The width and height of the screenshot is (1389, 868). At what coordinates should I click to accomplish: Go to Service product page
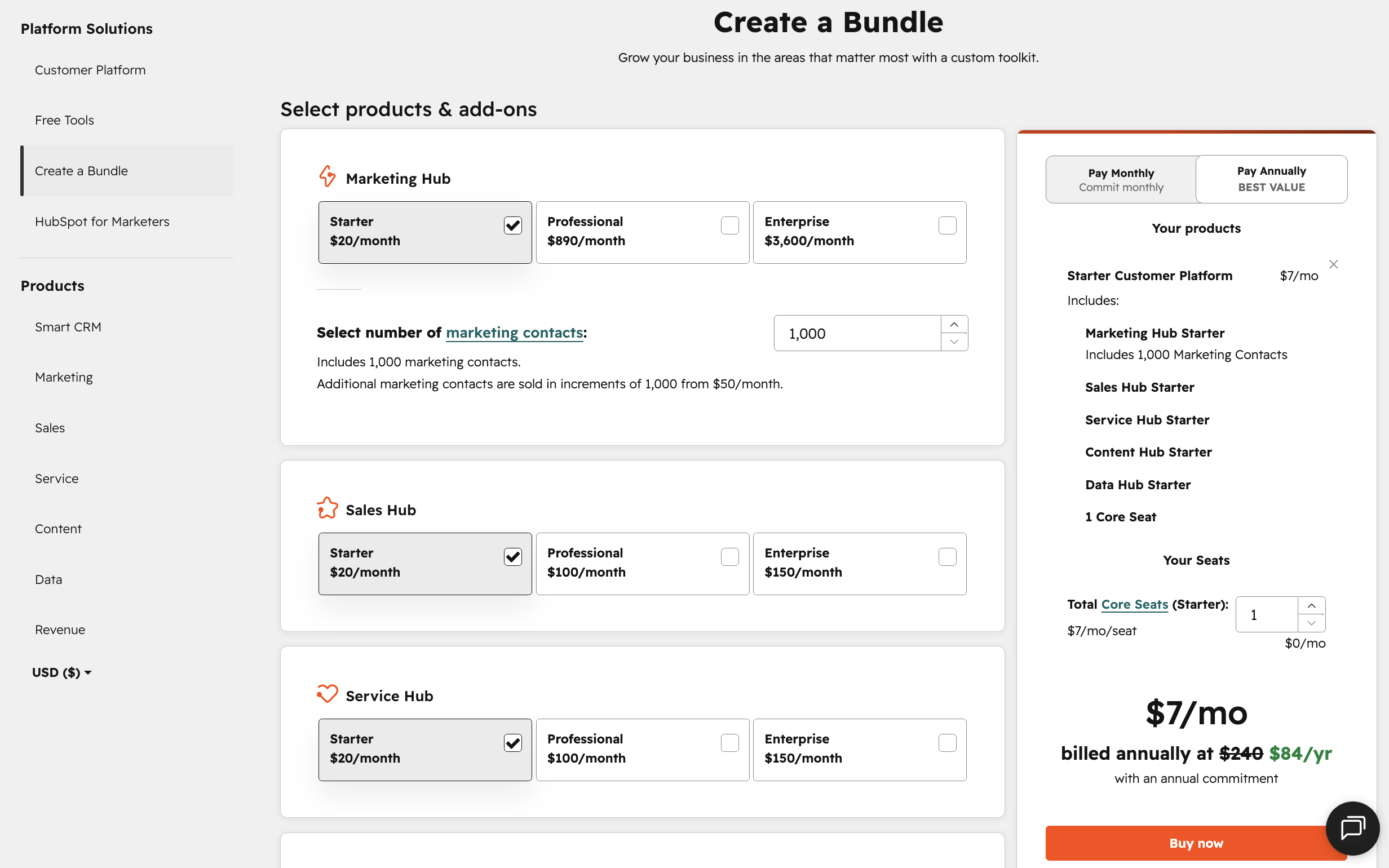pos(56,478)
